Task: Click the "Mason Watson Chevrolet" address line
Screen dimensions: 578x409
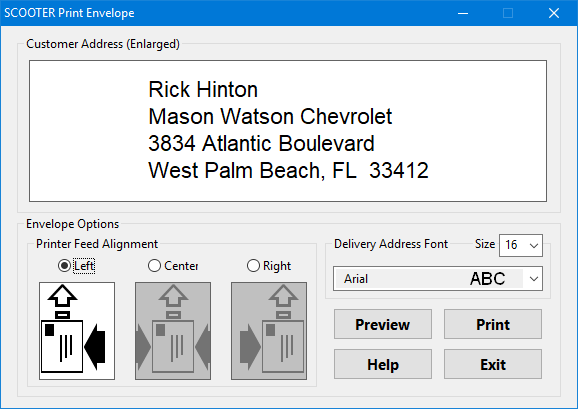Action: (270, 116)
